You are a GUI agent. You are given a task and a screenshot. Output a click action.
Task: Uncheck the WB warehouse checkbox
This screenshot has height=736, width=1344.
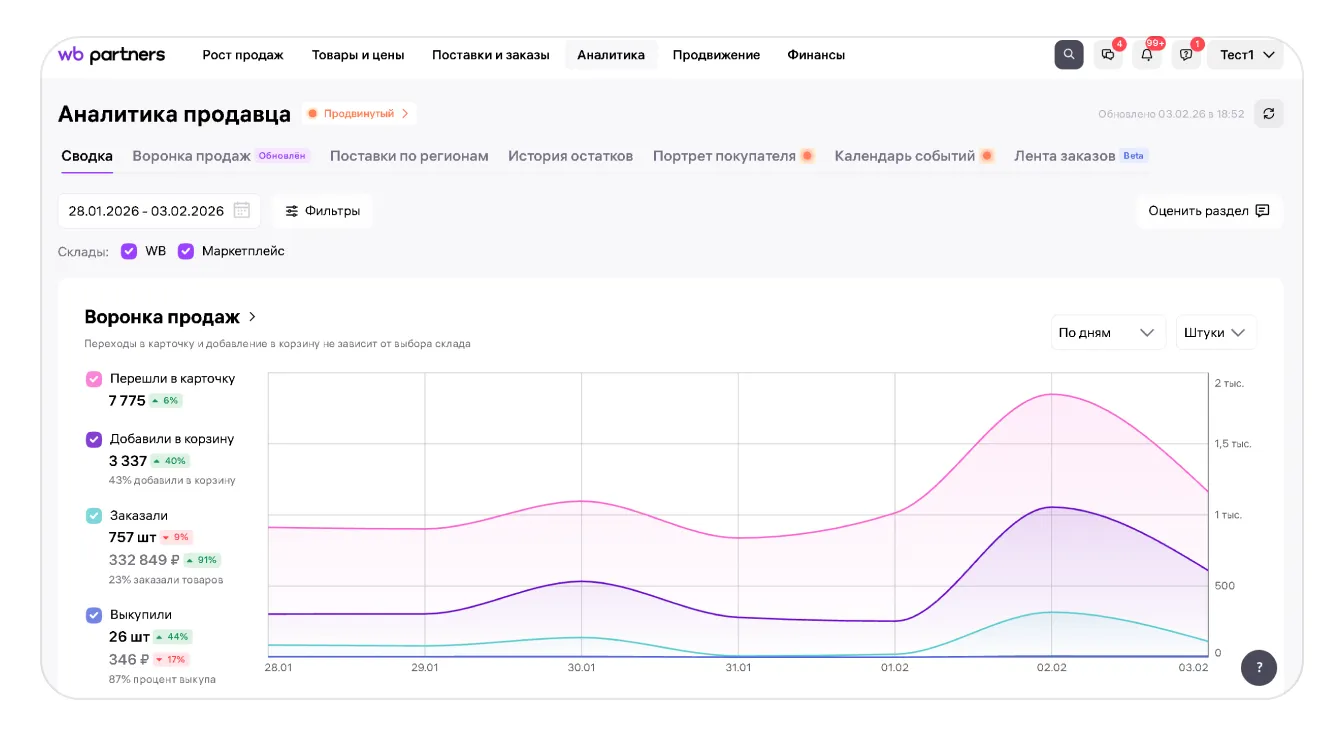click(x=129, y=251)
